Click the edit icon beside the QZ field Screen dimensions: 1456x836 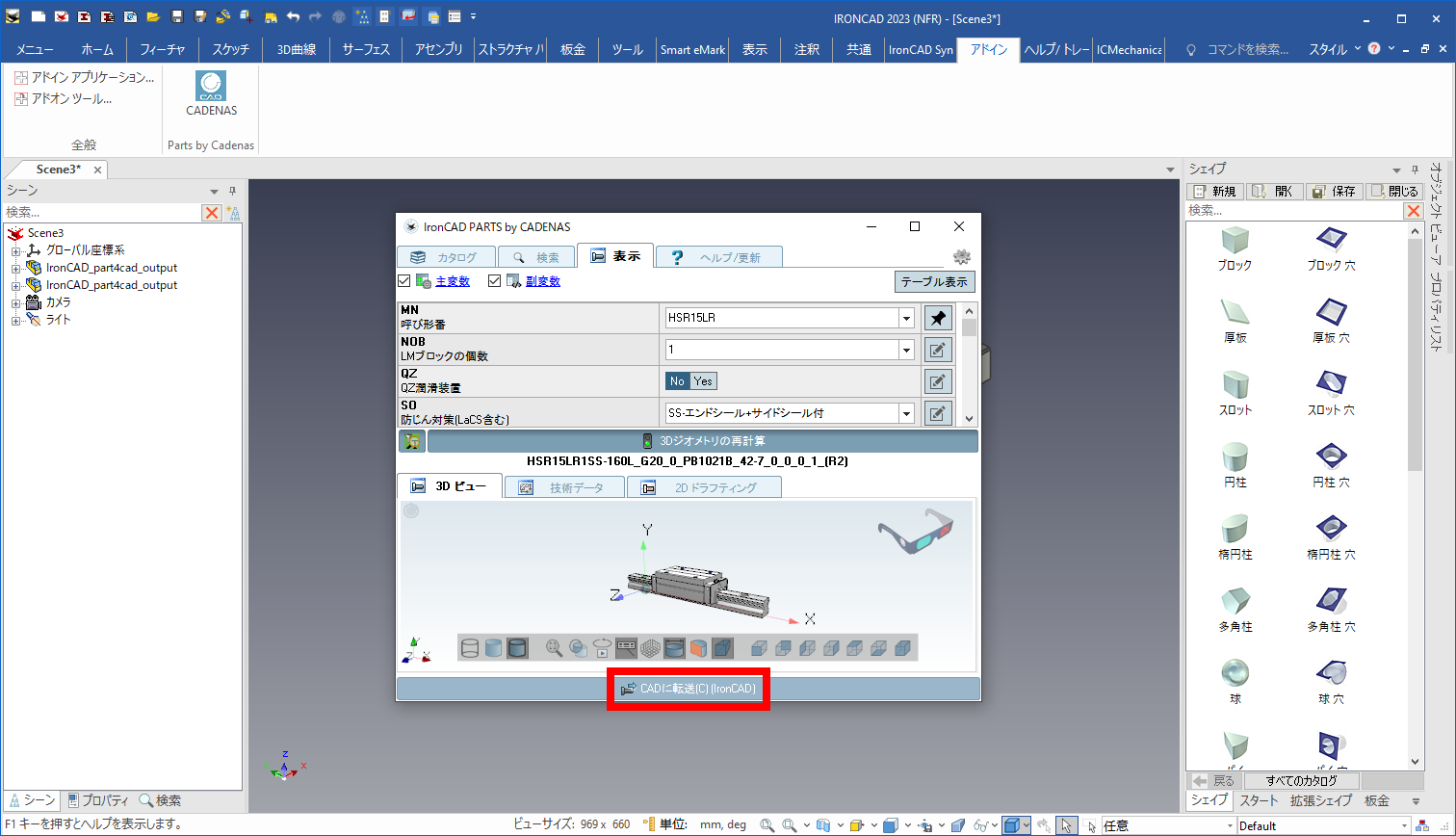(x=938, y=381)
